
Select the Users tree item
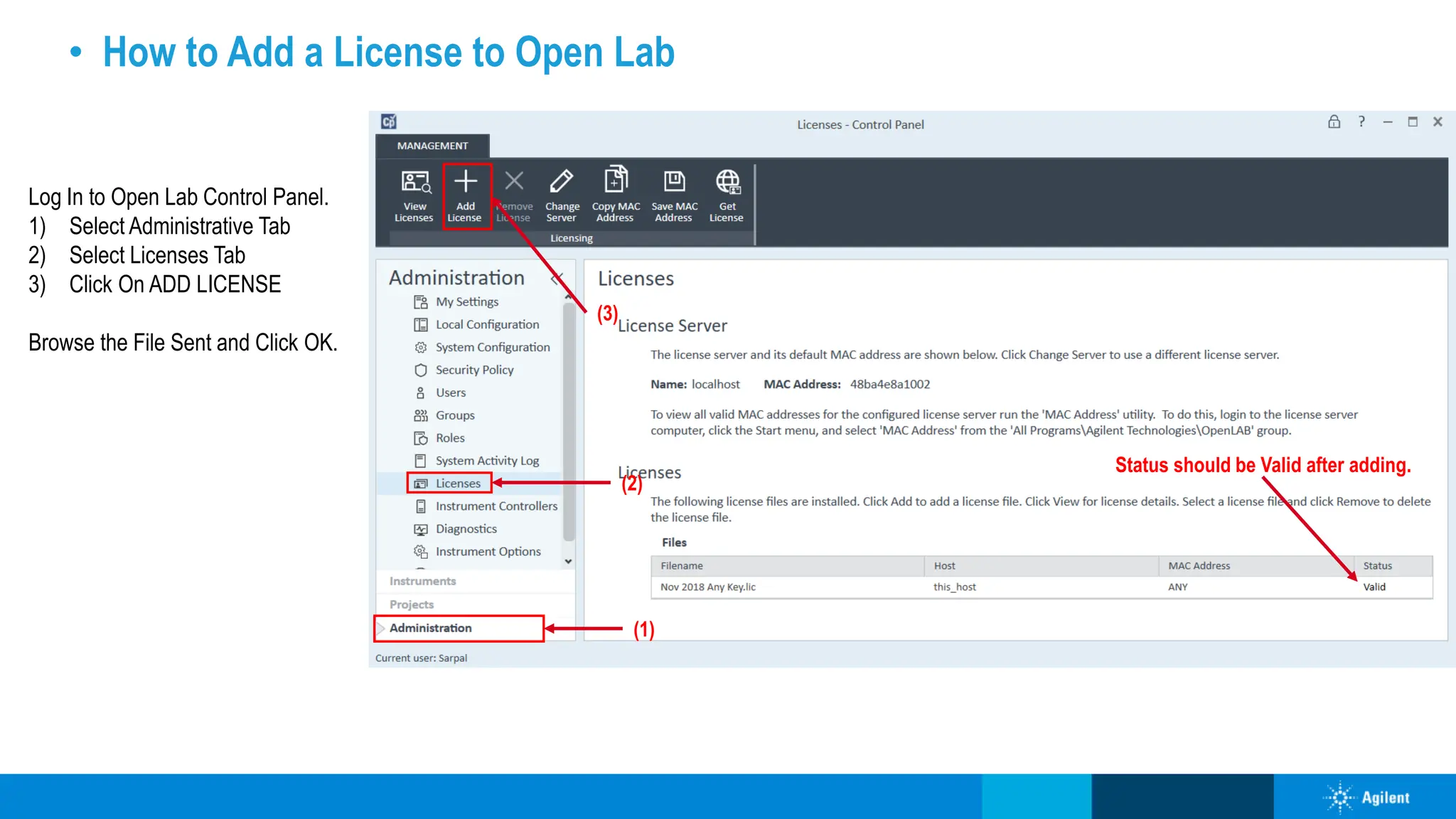coord(451,393)
